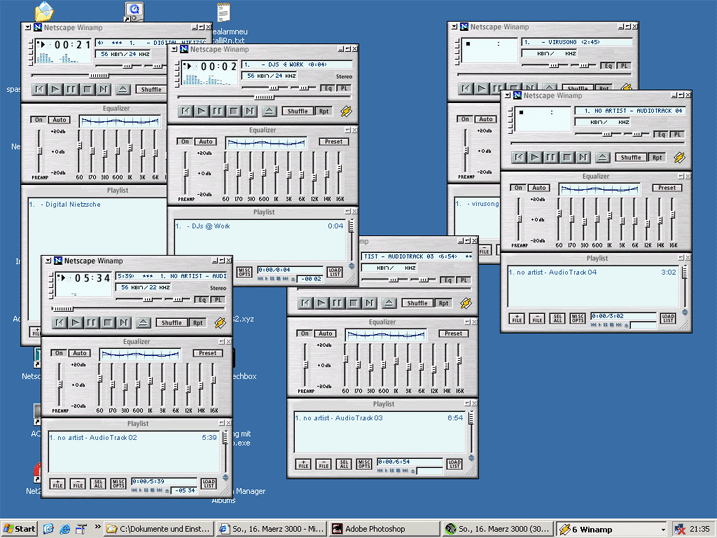Click seek bar in DJs @ Work player
This screenshot has height=538, width=717.
264,97
